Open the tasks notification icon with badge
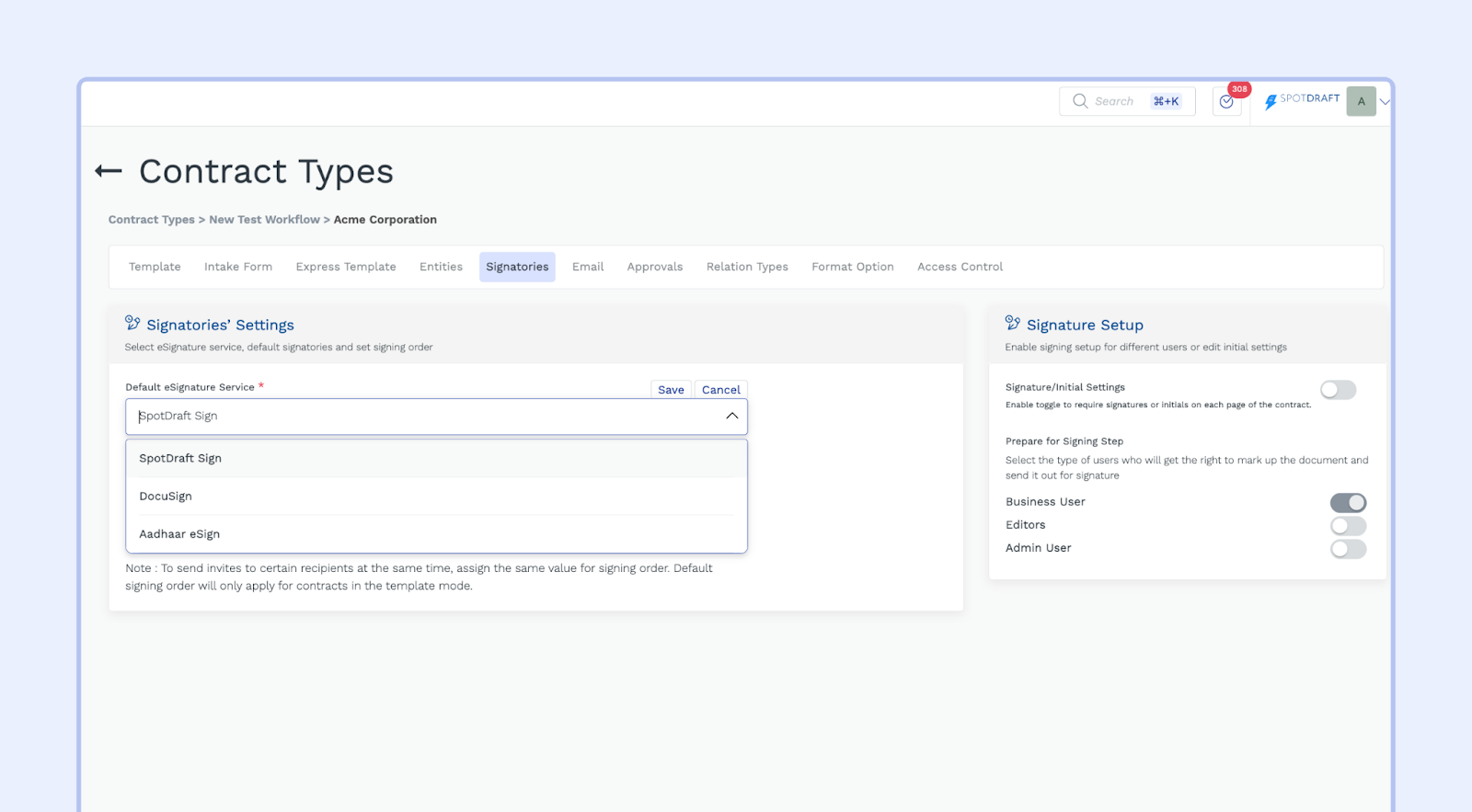This screenshot has height=812, width=1472. (1226, 102)
